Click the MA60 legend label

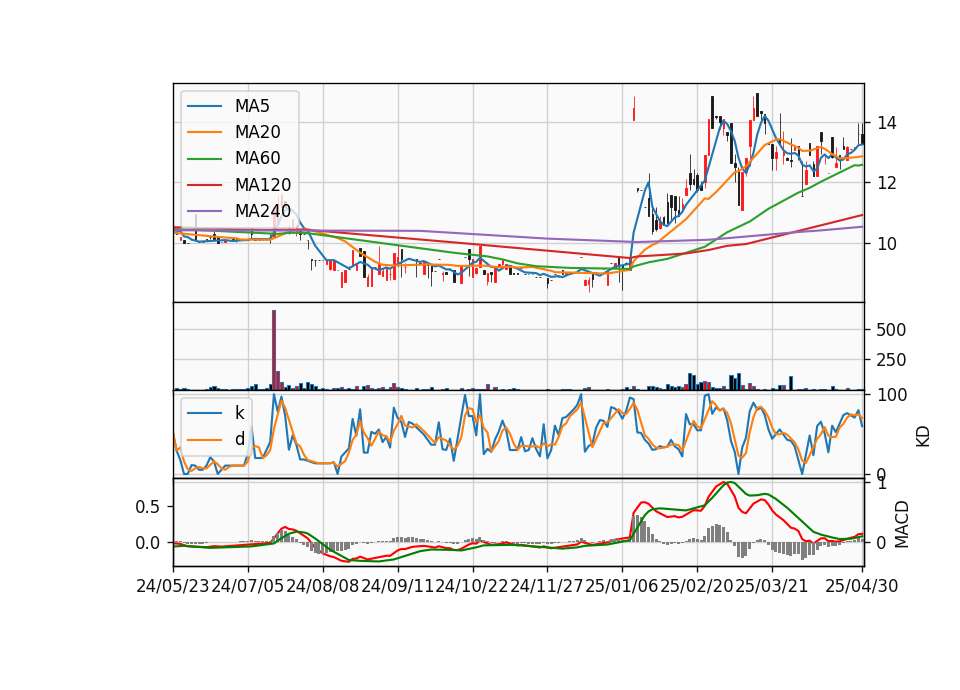pos(257,159)
